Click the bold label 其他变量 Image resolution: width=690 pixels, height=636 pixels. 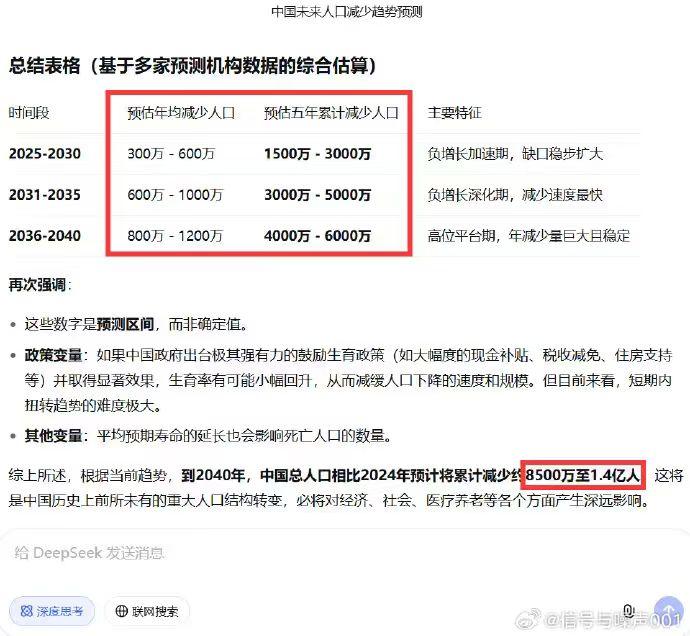[x=53, y=436]
